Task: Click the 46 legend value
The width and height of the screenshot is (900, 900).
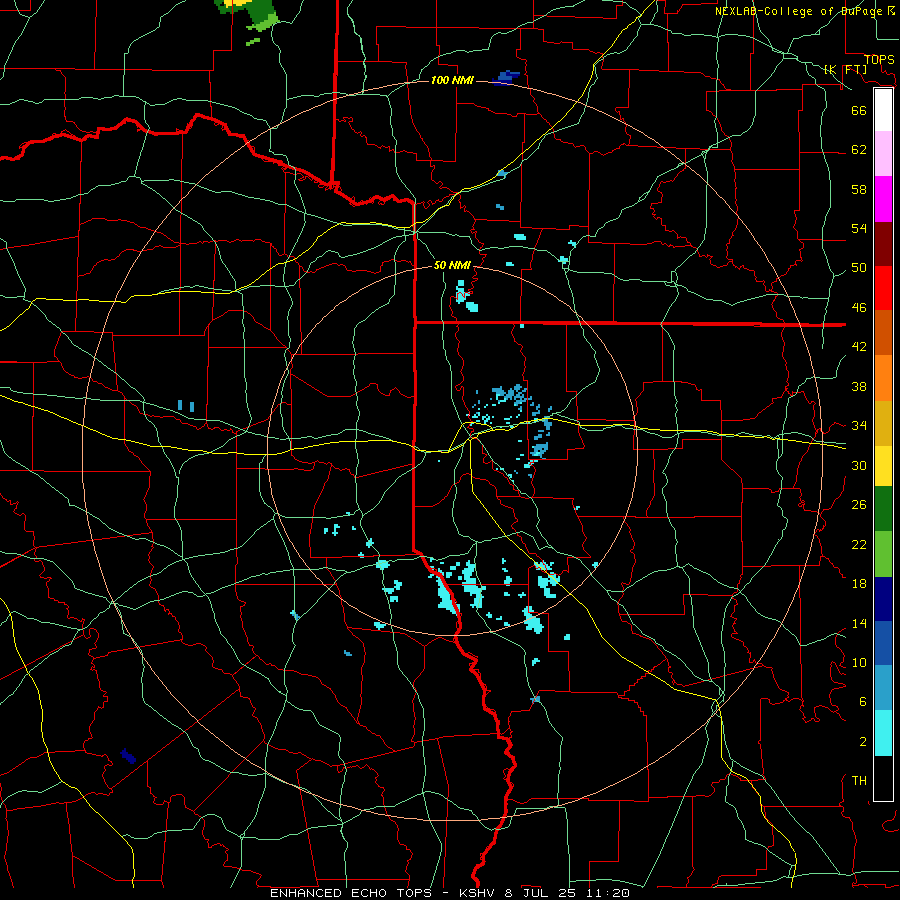Action: click(859, 308)
